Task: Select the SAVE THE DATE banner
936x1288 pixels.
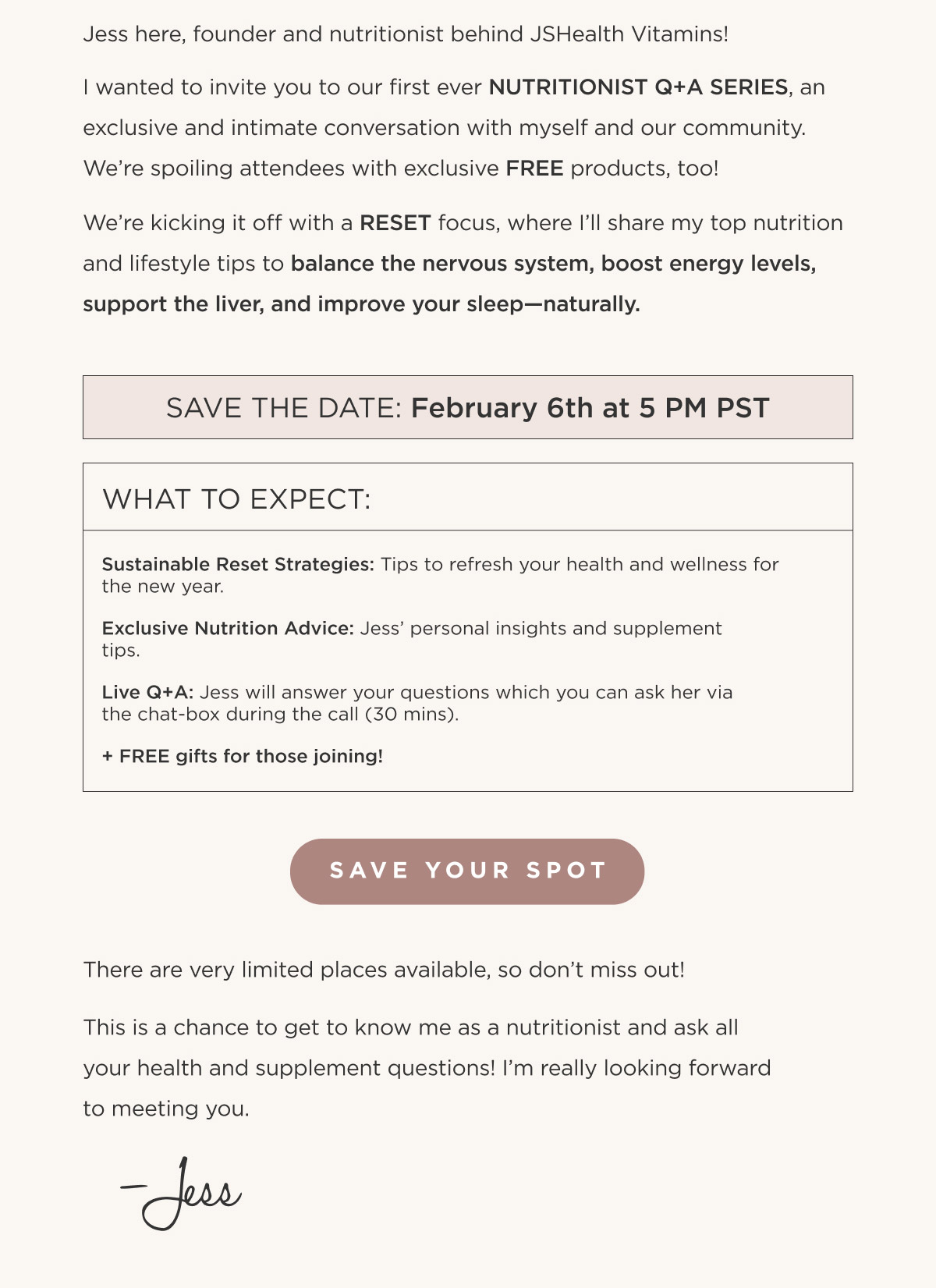Action: pos(468,407)
